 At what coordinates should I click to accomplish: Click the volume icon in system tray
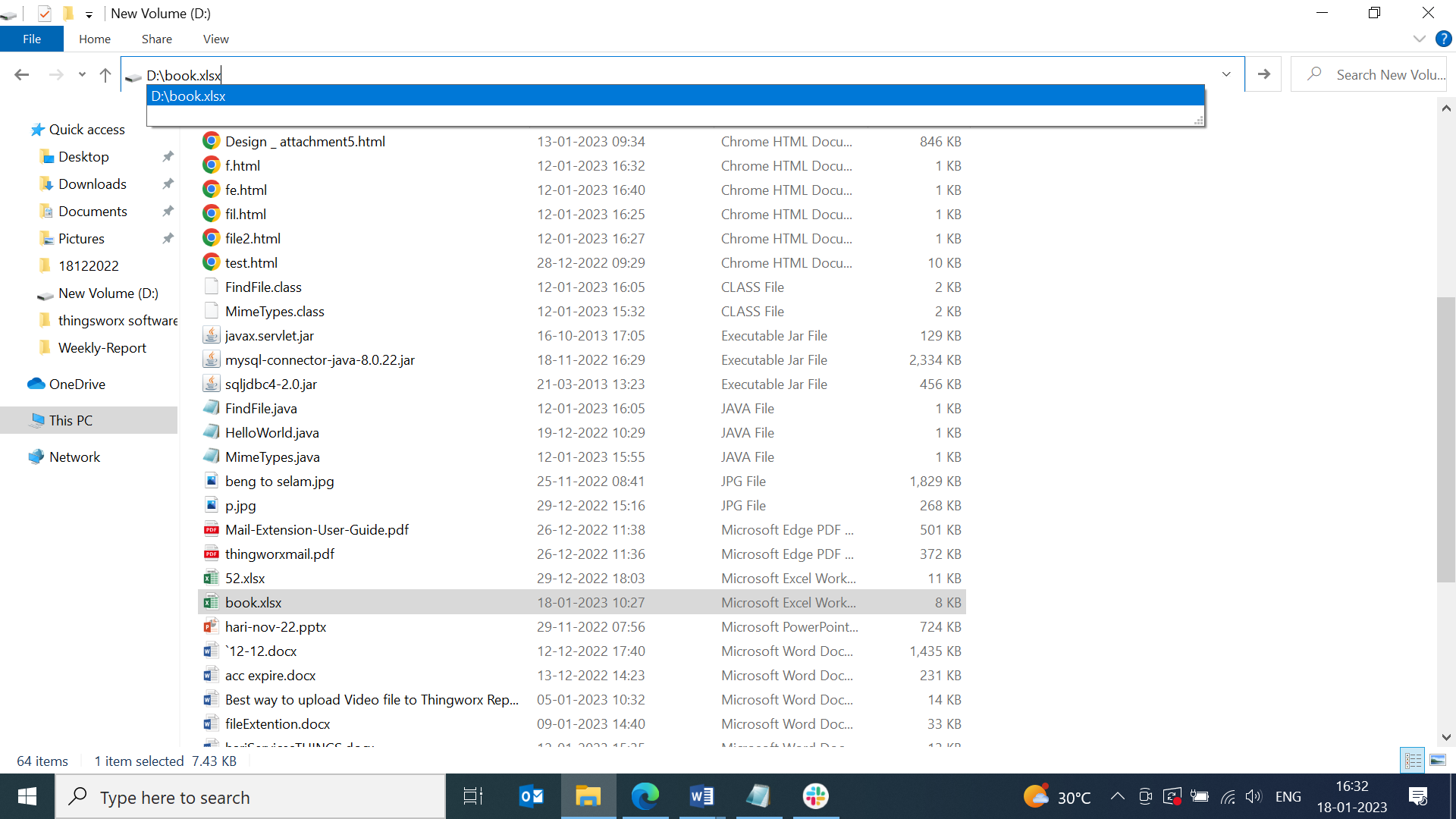pyautogui.click(x=1253, y=796)
